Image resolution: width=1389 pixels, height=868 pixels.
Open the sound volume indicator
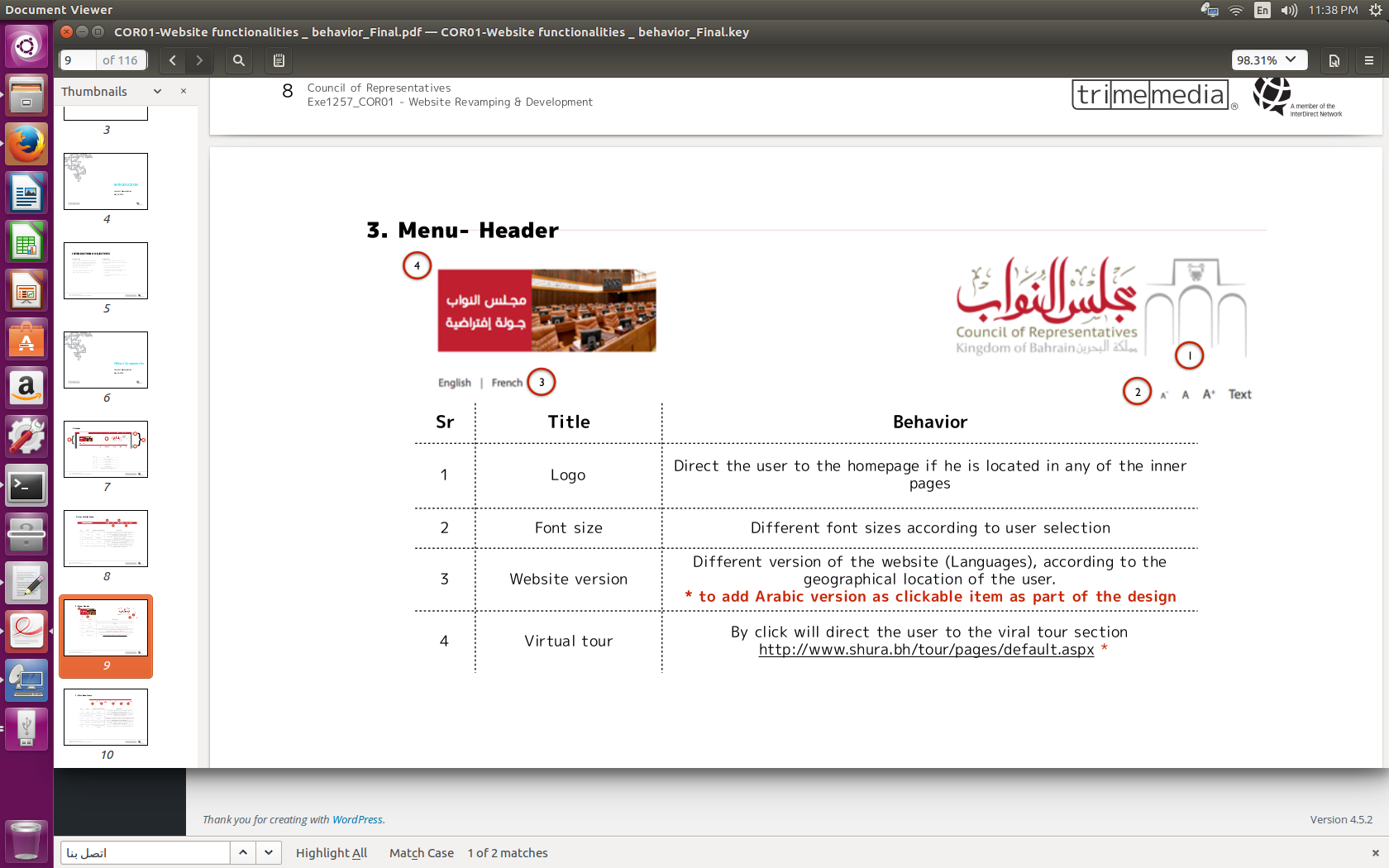pos(1289,10)
